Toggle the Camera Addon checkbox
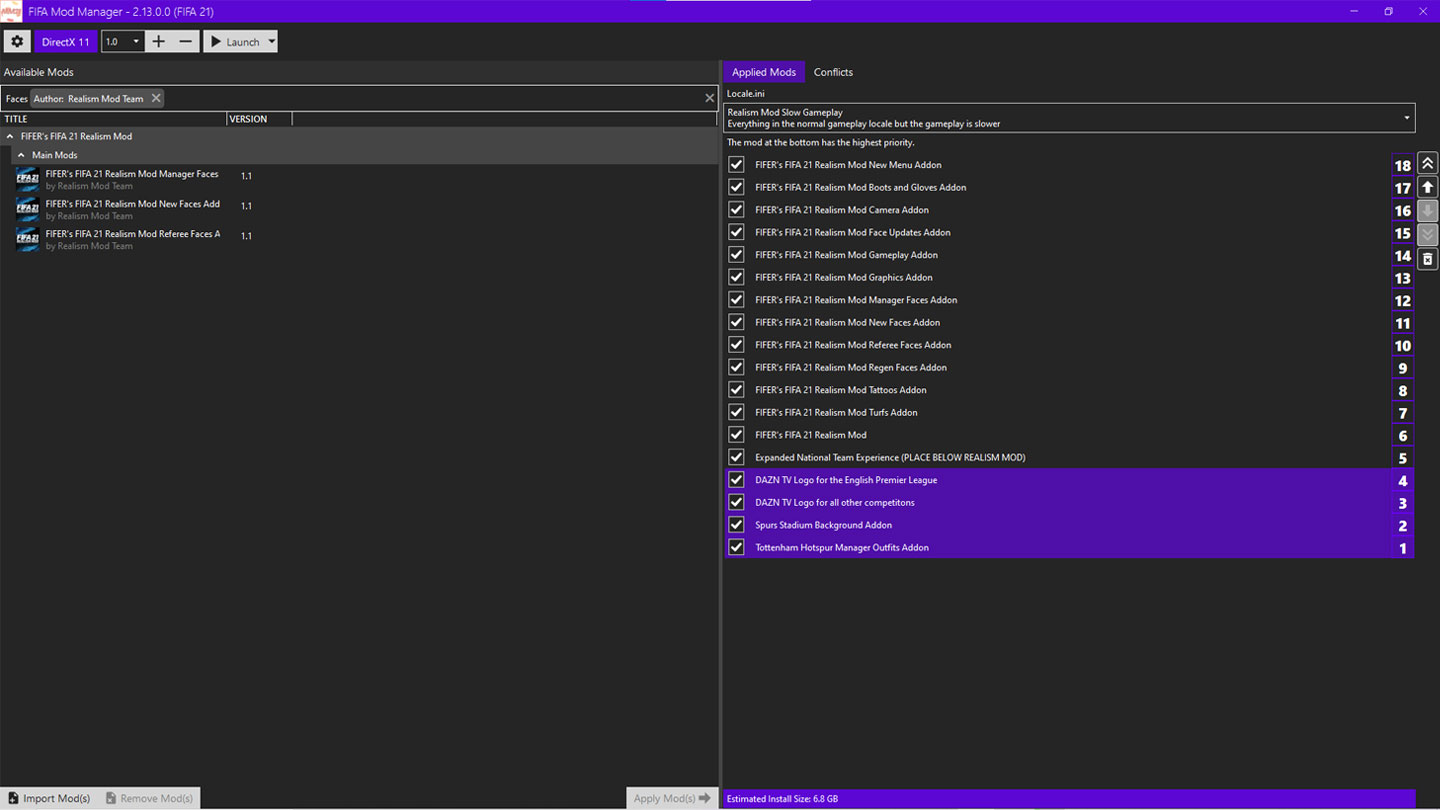 tap(737, 209)
